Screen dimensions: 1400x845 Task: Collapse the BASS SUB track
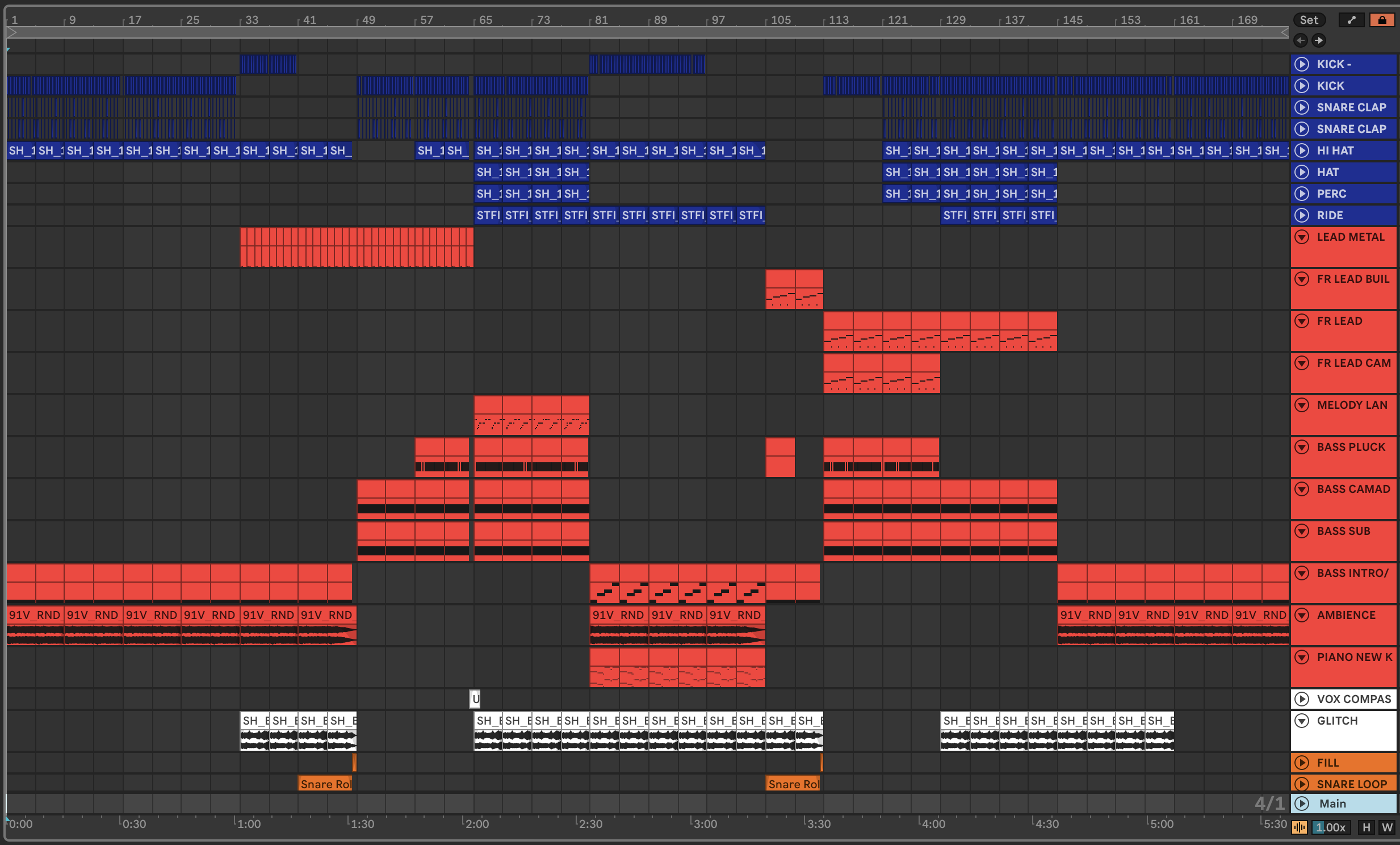(1302, 532)
